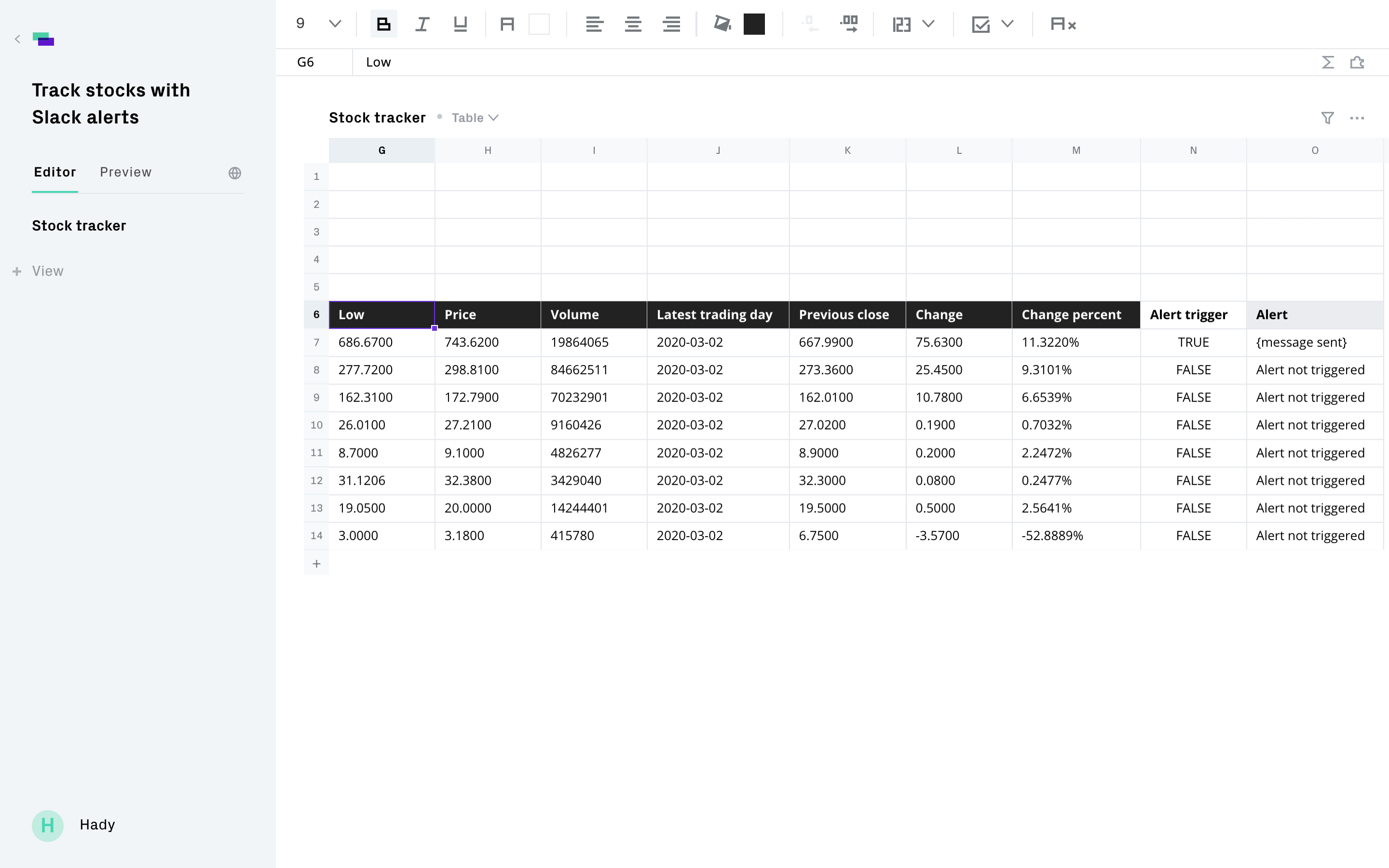This screenshot has height=868, width=1389.
Task: Switch to the Preview tab
Action: [126, 172]
